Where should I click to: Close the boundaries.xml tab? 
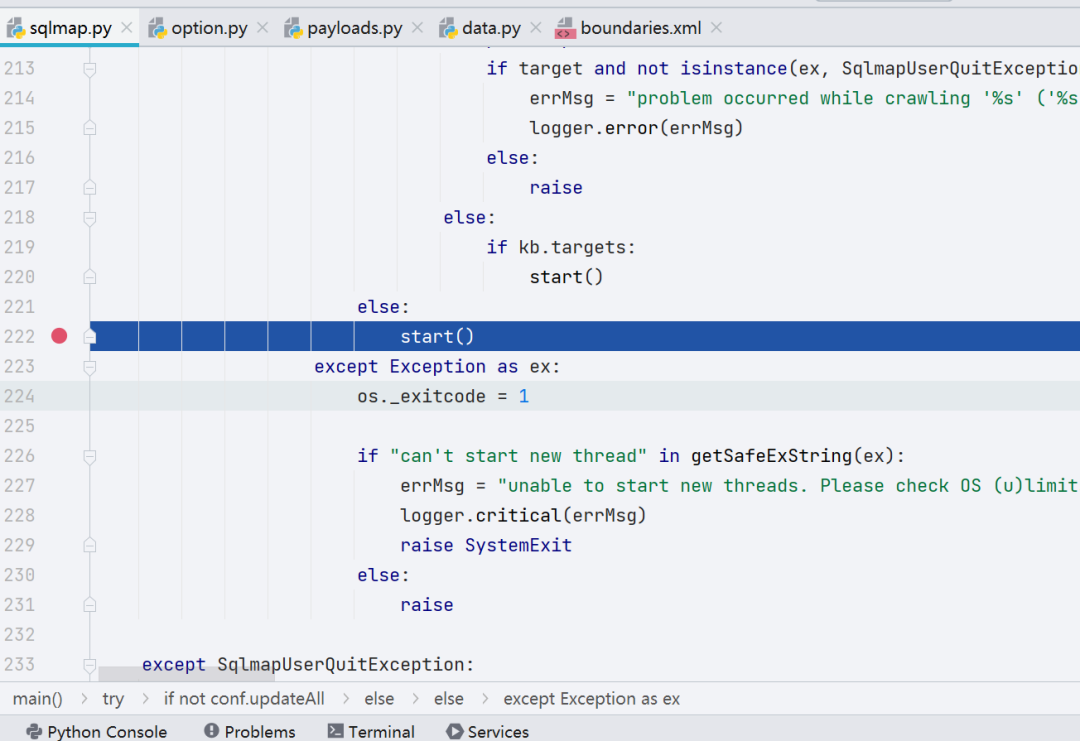pyautogui.click(x=716, y=28)
